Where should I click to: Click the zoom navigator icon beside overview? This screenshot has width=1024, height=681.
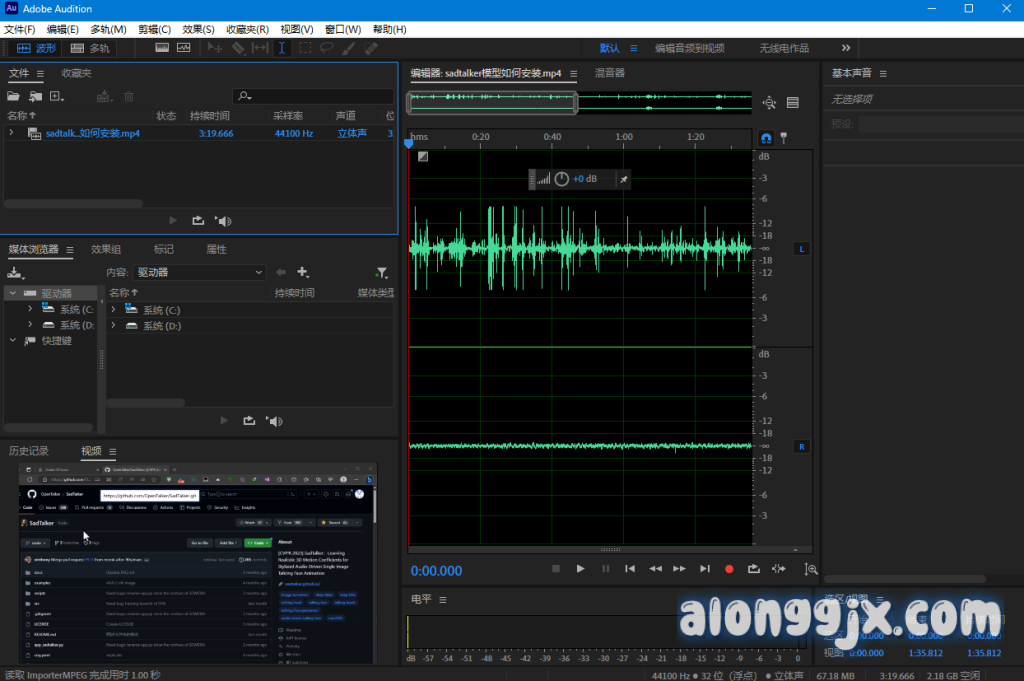pyautogui.click(x=769, y=102)
